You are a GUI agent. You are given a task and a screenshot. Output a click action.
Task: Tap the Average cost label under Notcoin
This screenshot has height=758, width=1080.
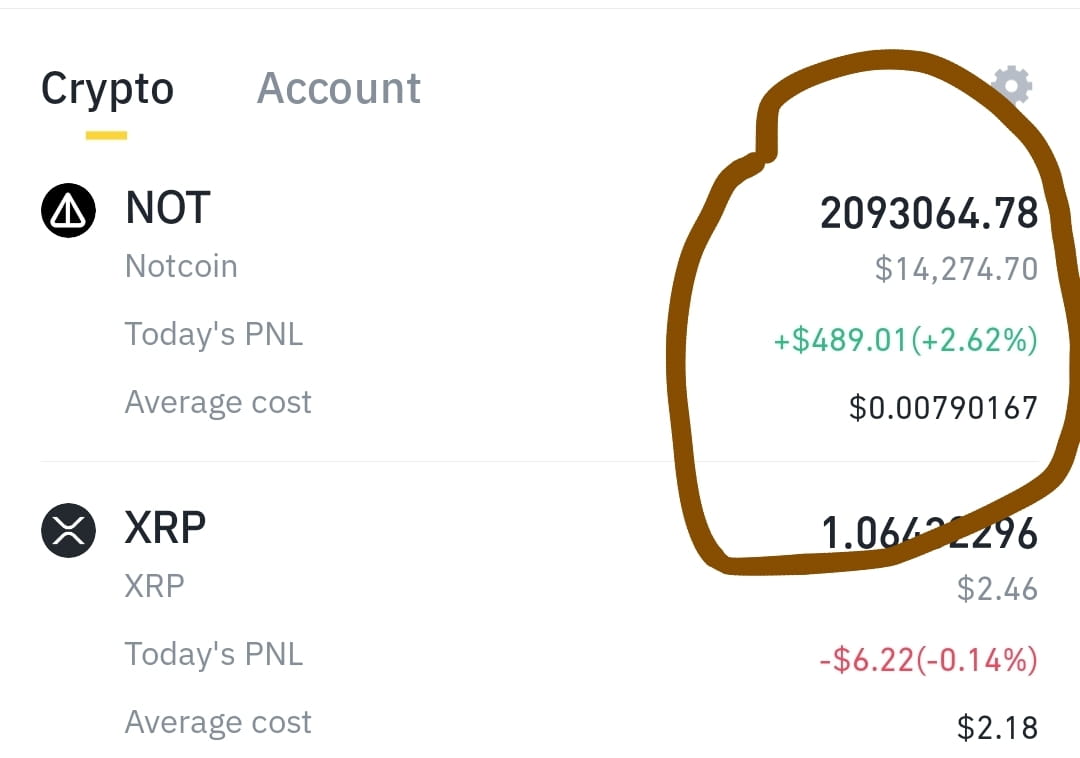[218, 402]
